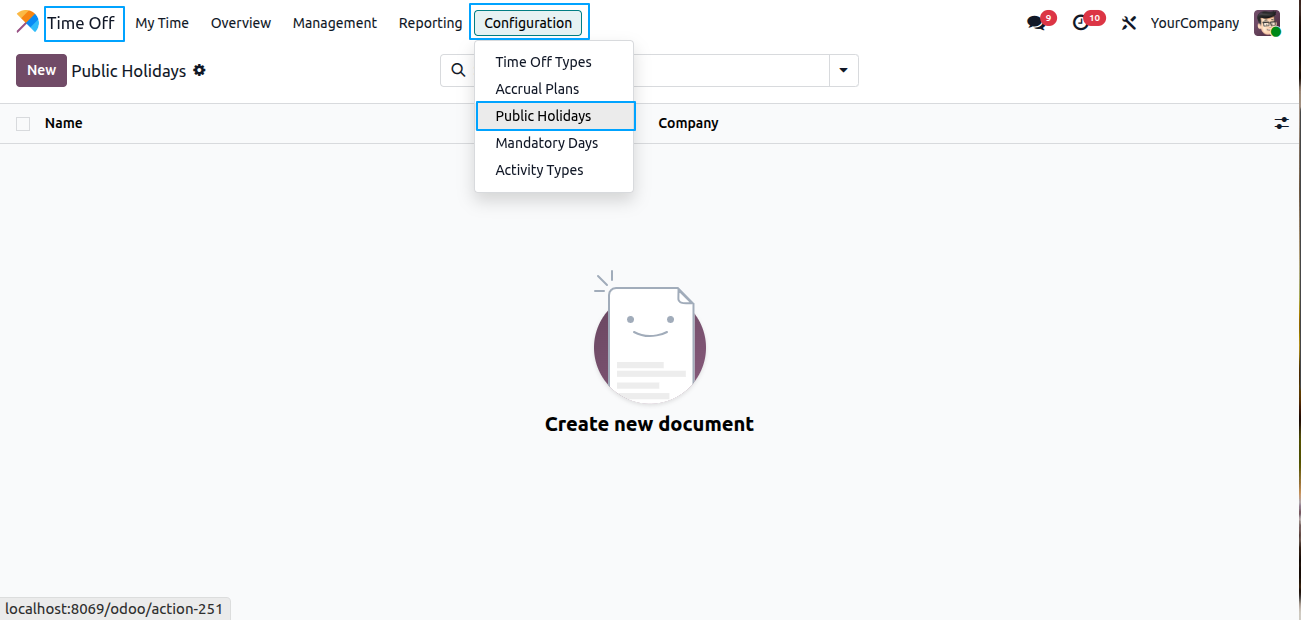Screen dimensions: 1301x620
Task: Open the Reporting menu
Action: click(x=430, y=23)
